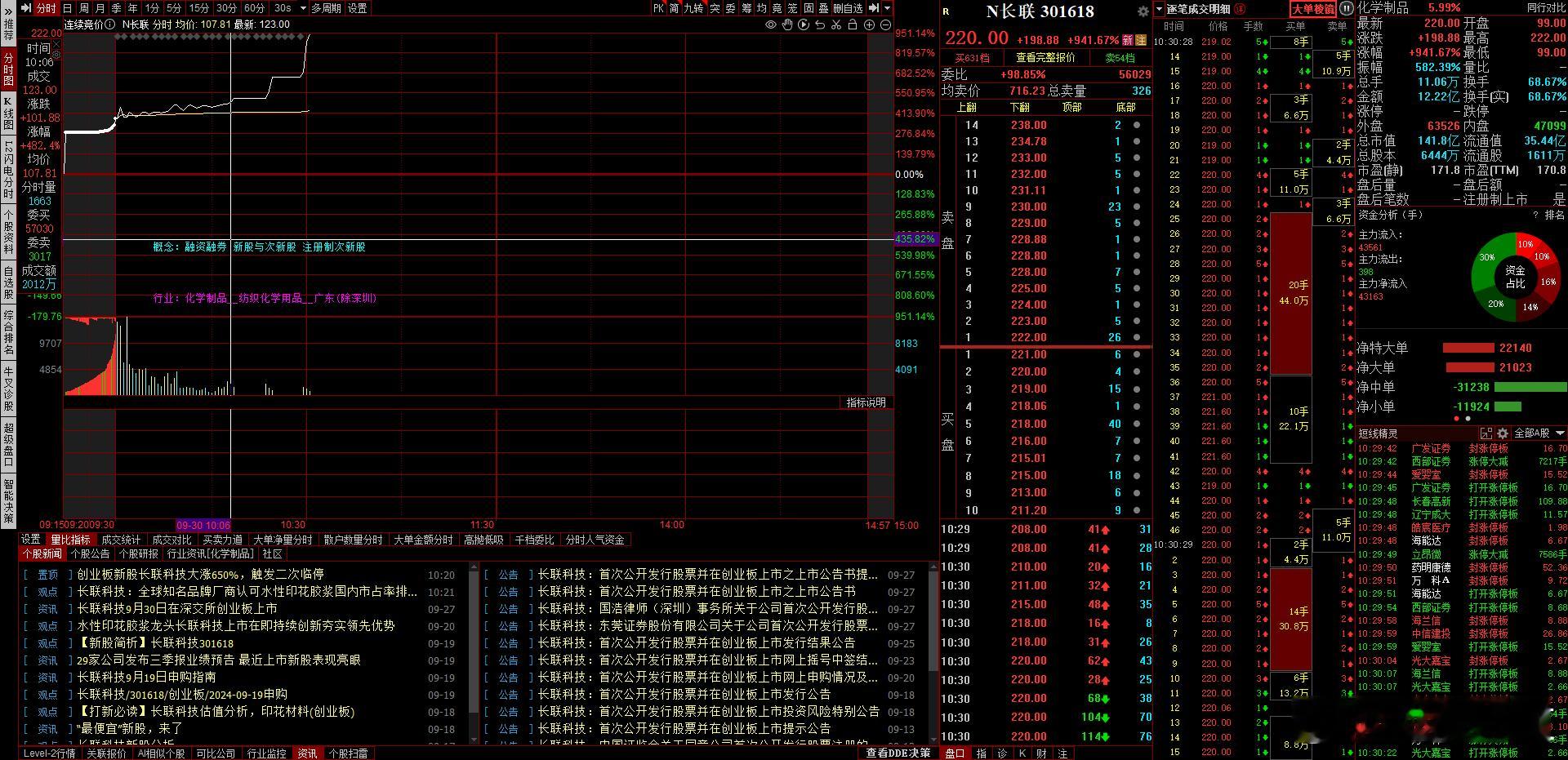Click the 注 registration badge next to price

(1141, 40)
